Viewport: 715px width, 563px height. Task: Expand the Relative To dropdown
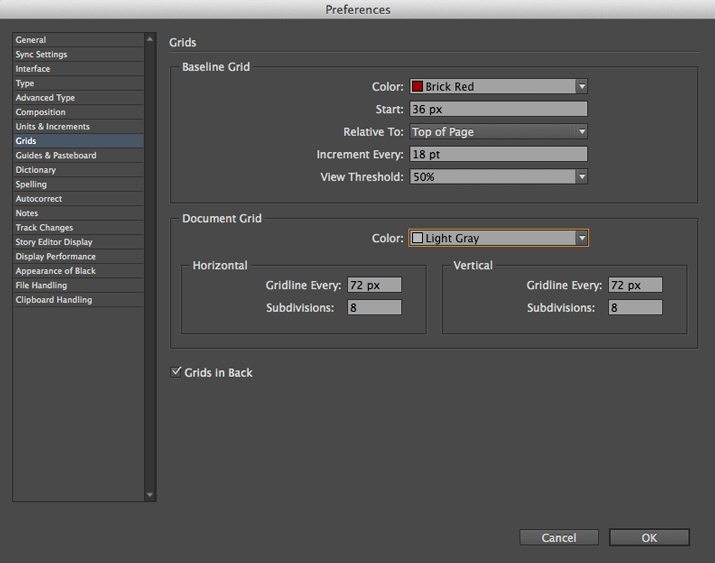point(498,132)
